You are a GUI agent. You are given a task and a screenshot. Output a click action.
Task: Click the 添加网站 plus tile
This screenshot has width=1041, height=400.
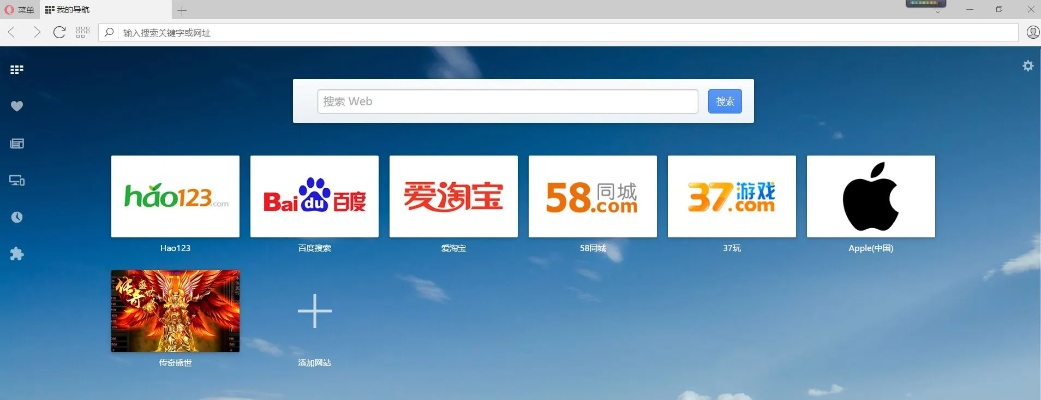click(314, 313)
